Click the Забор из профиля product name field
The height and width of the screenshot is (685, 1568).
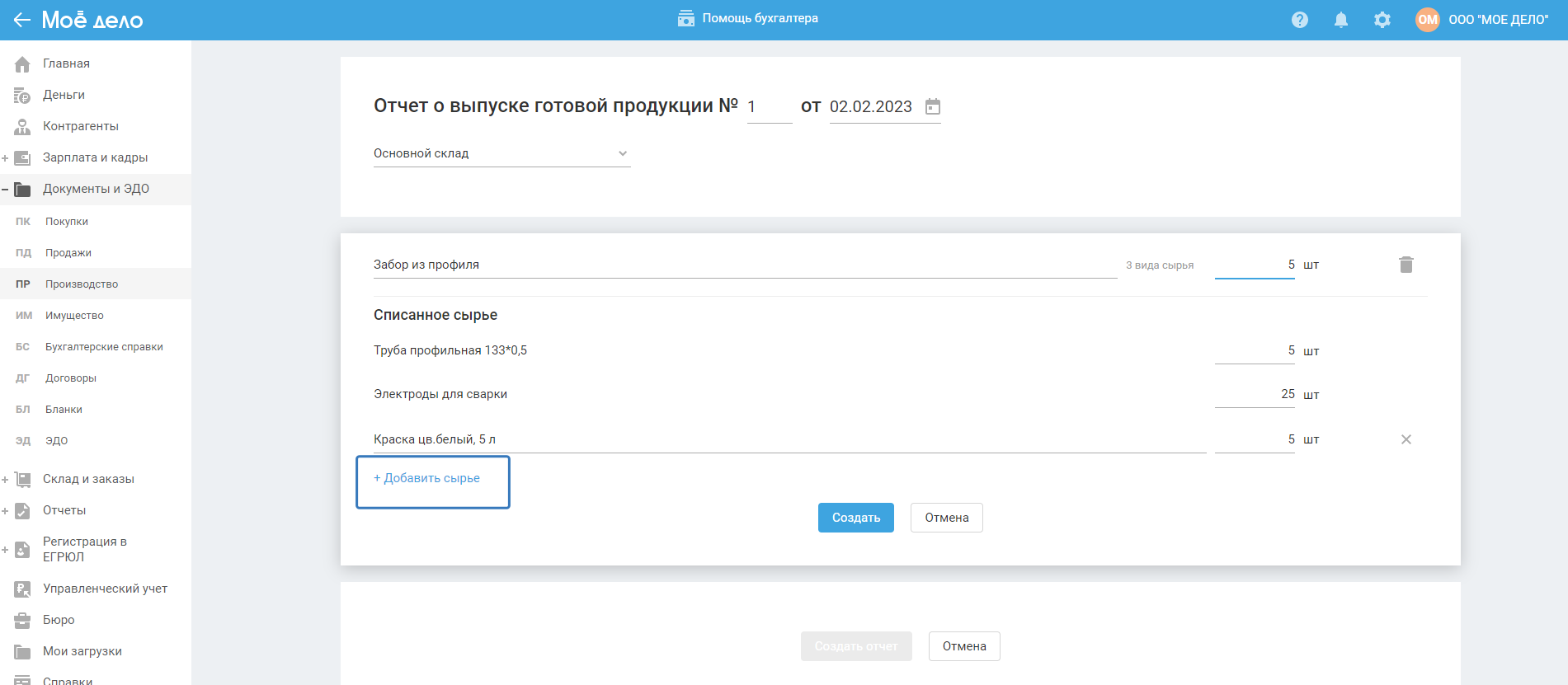(745, 265)
